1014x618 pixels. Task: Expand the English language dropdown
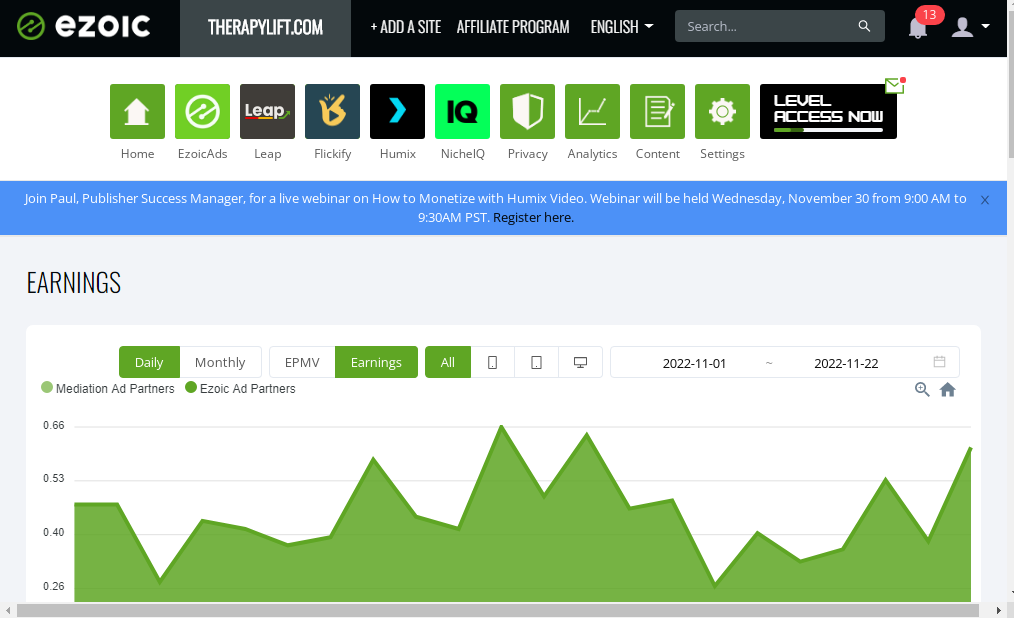[x=621, y=27]
